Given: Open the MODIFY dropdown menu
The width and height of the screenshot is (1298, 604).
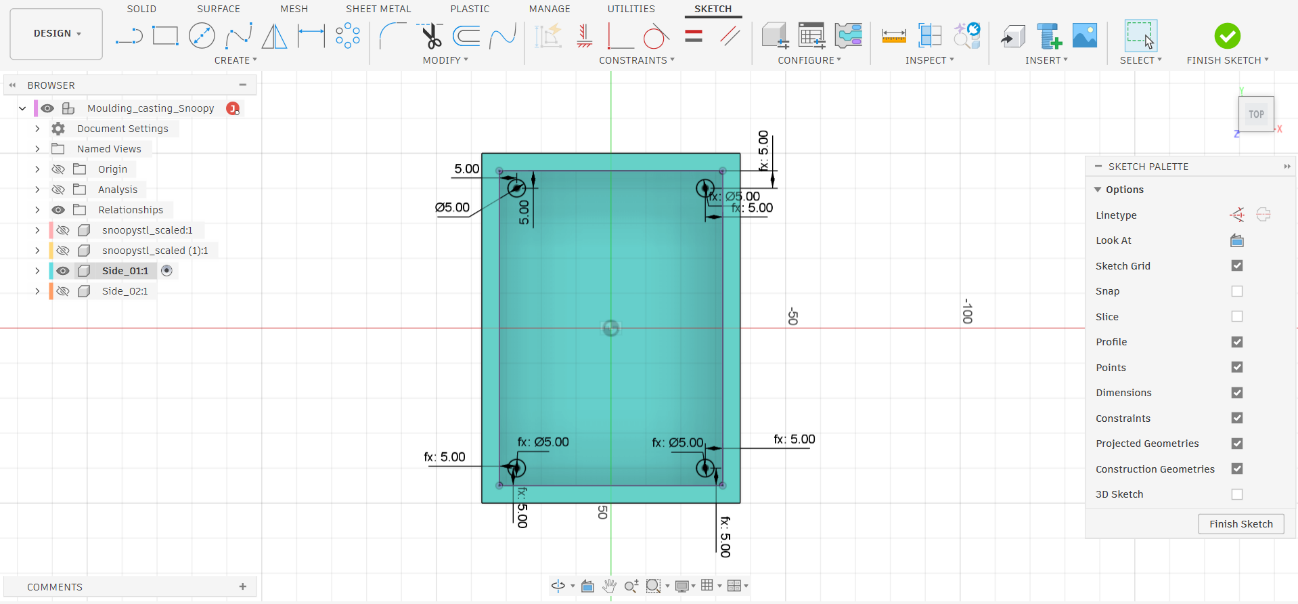Looking at the screenshot, I should [445, 60].
